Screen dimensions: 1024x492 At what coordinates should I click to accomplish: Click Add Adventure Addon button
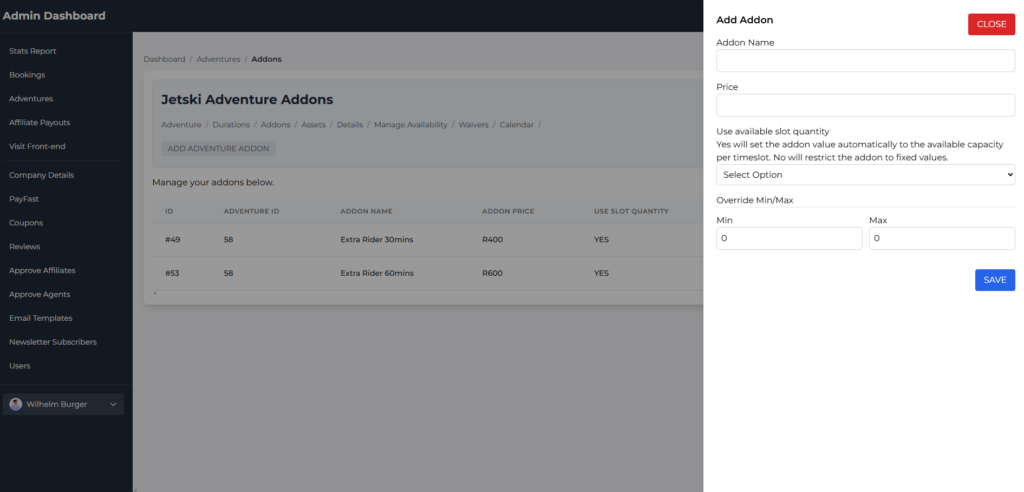[x=218, y=148]
